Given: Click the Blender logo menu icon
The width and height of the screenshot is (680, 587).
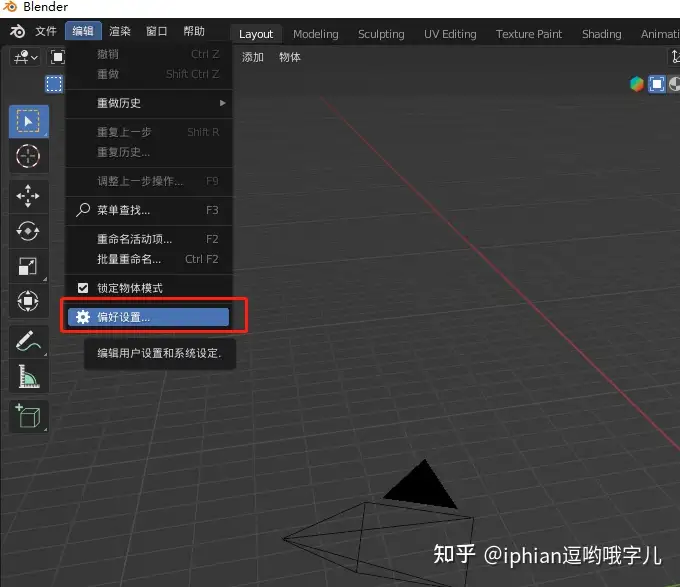Looking at the screenshot, I should click(17, 31).
